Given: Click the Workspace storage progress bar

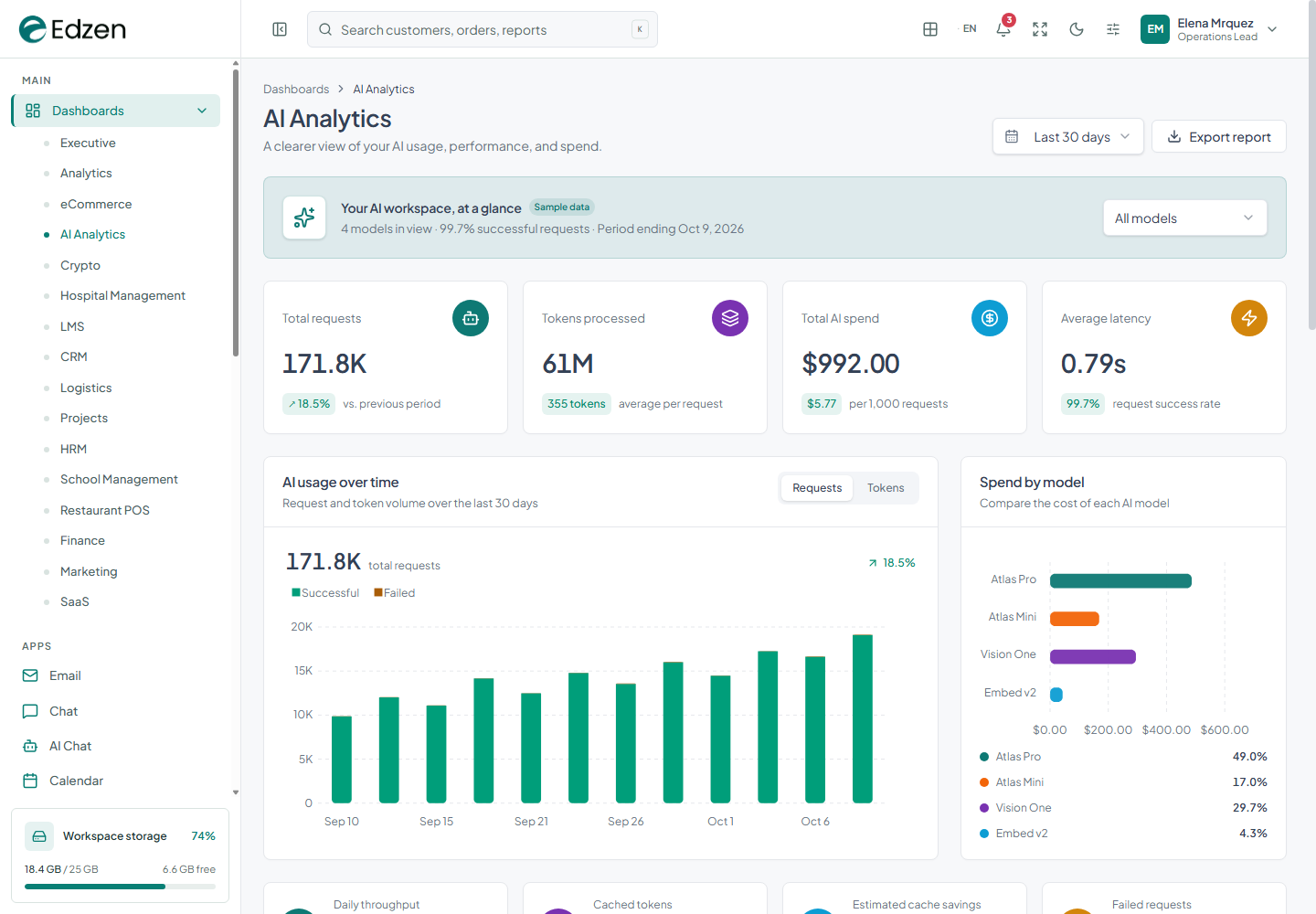Looking at the screenshot, I should (120, 887).
